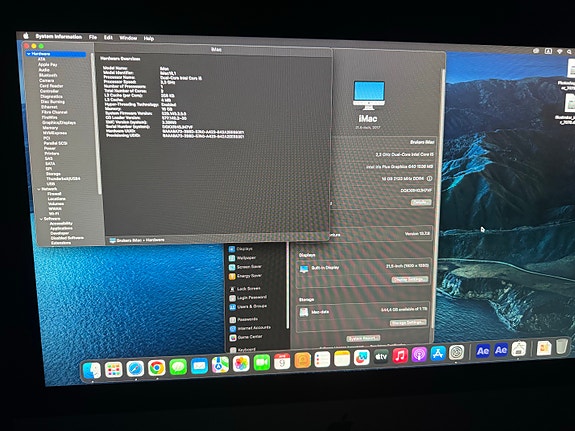The height and width of the screenshot is (431, 575).
Task: Open the Trash in the Dock
Action: click(561, 346)
